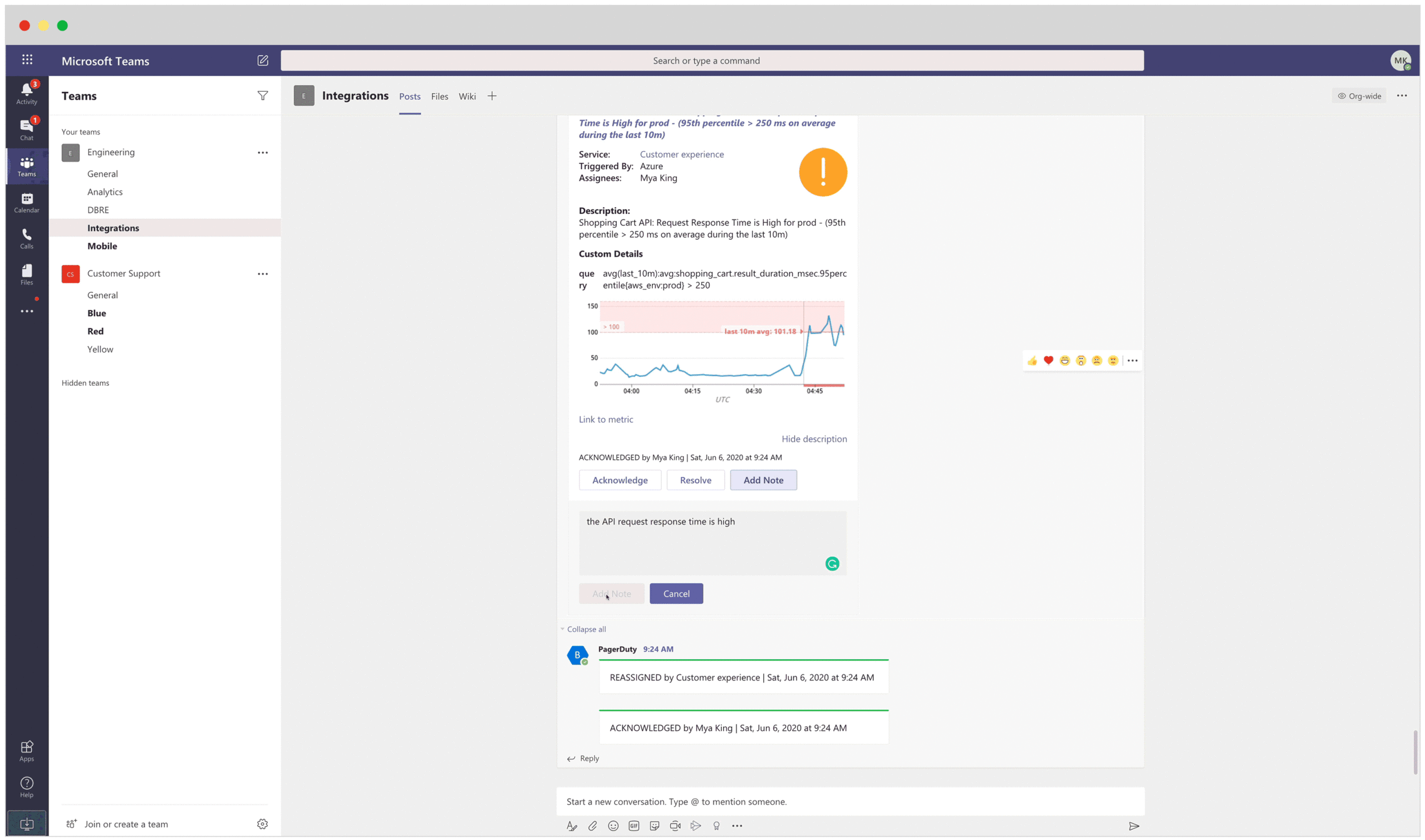Expand Engineering team options menu
The image size is (1425, 840).
coord(262,151)
